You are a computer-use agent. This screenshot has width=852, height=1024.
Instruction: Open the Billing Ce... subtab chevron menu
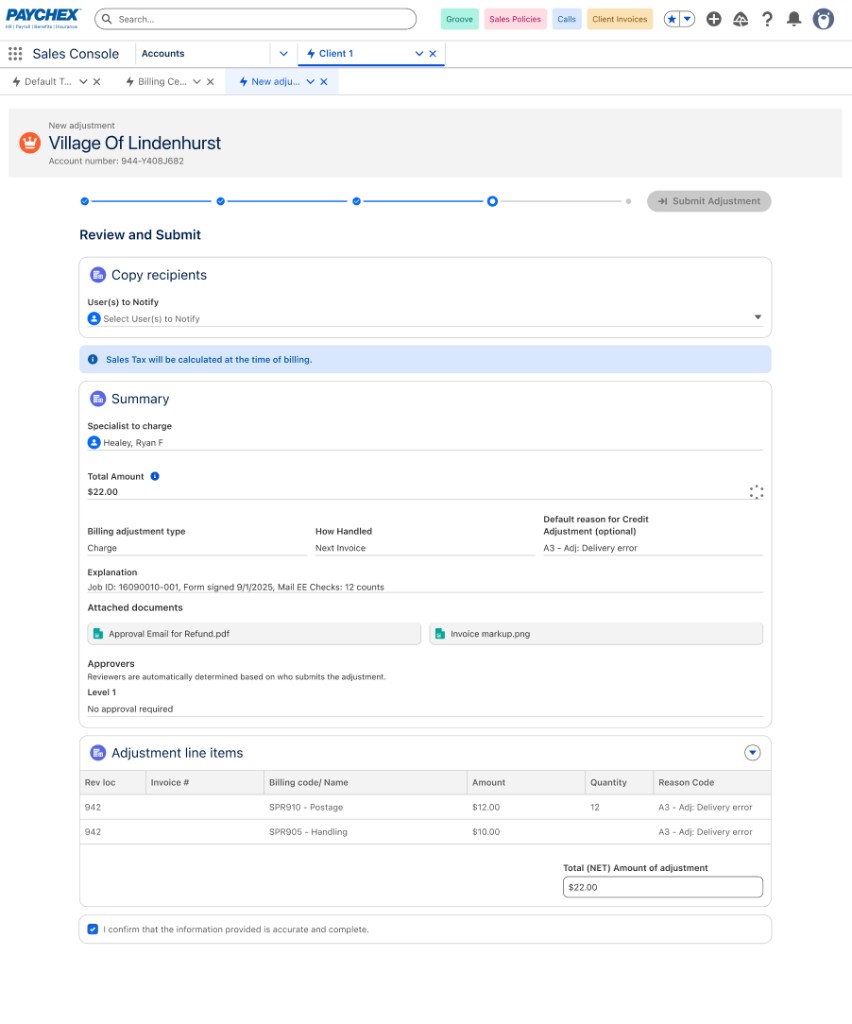197,82
